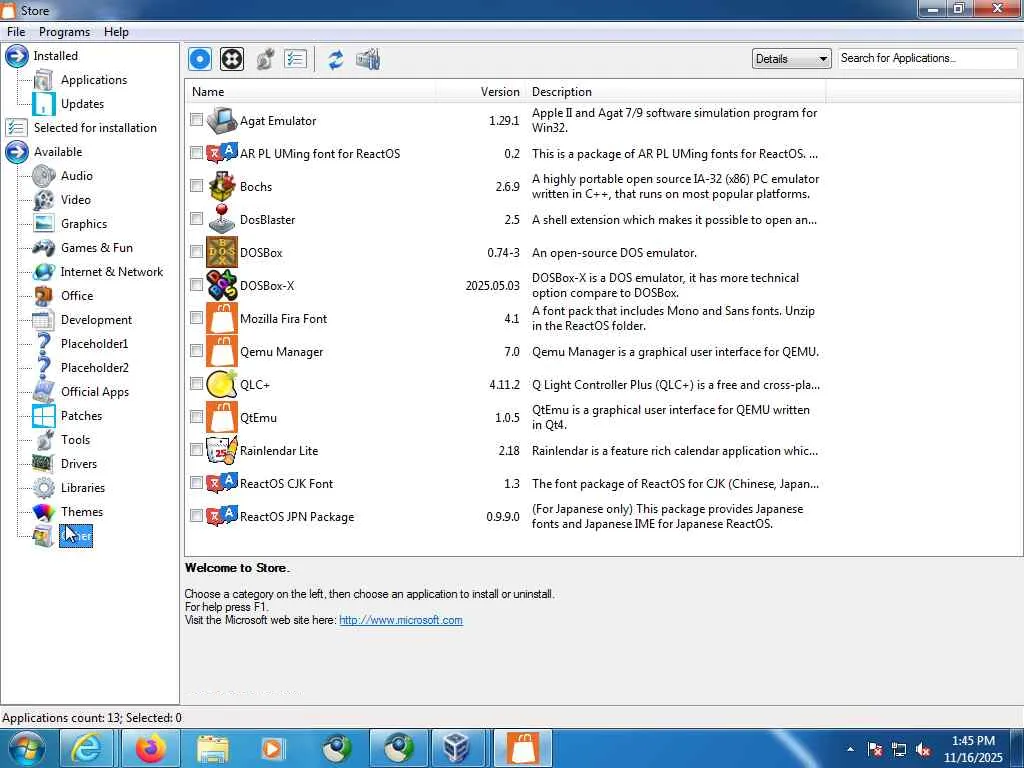Click the Rainlendar Lite calendar icon
The height and width of the screenshot is (768, 1024).
(x=221, y=450)
